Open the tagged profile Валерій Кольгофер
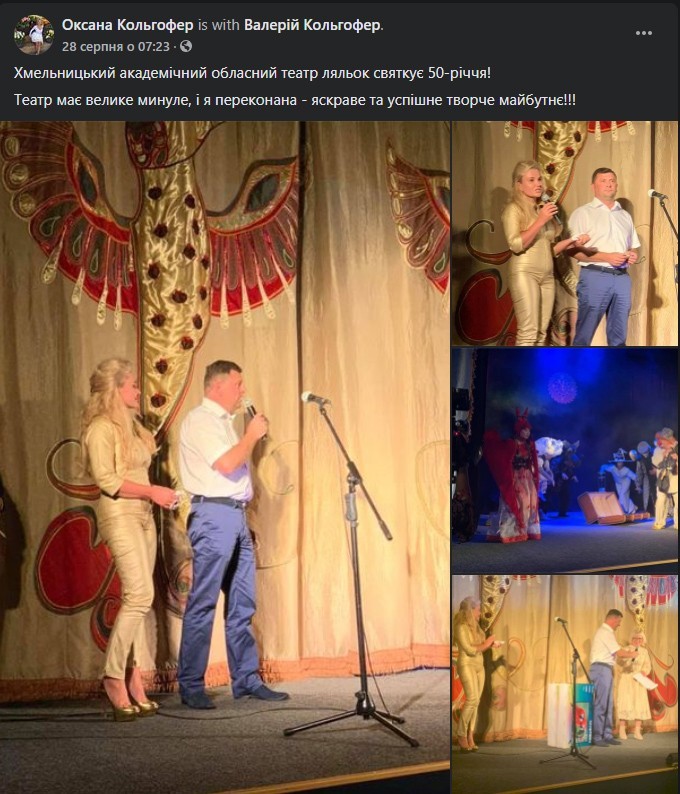 click(312, 25)
